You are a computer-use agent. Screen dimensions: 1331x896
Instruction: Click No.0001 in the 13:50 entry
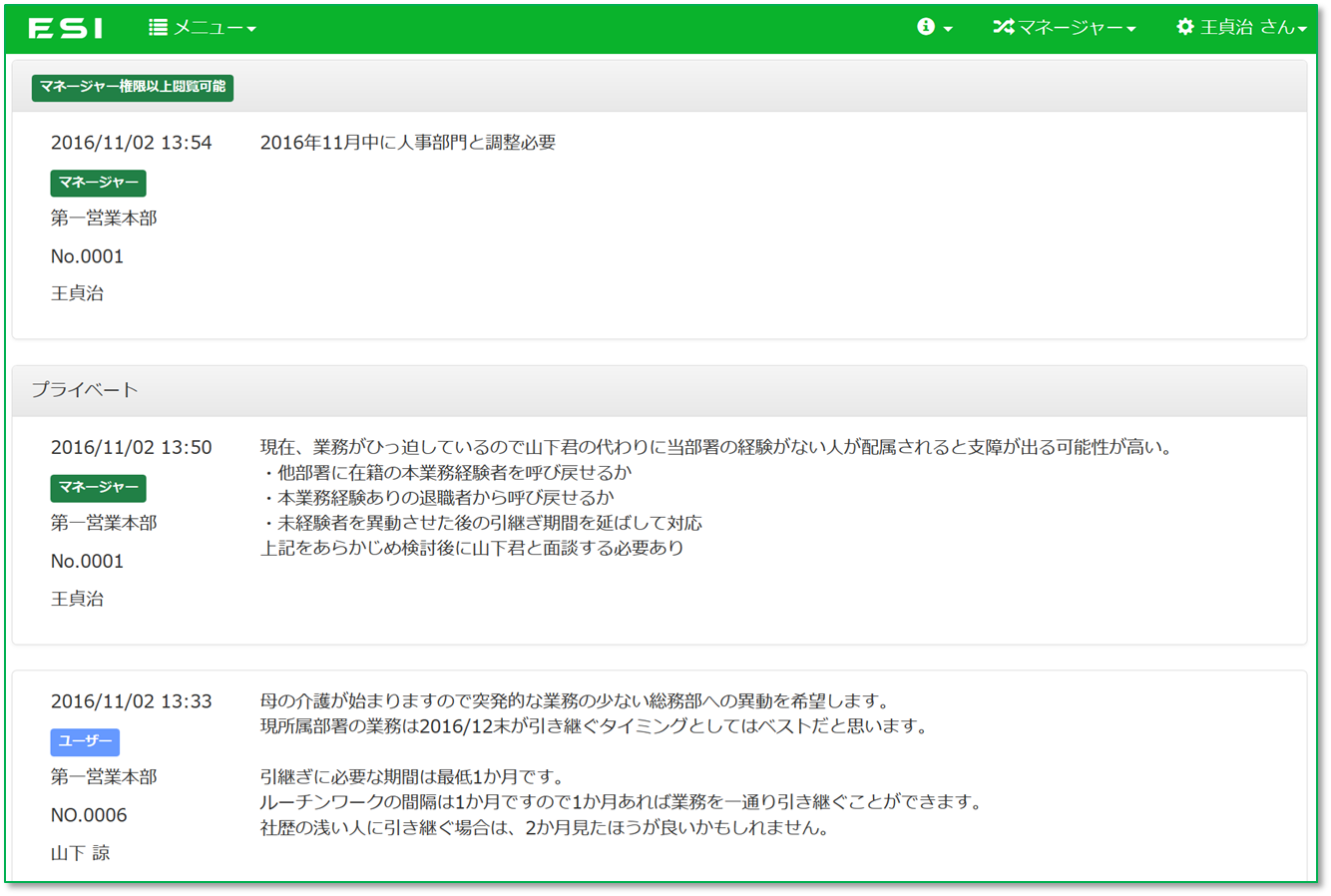coord(88,562)
